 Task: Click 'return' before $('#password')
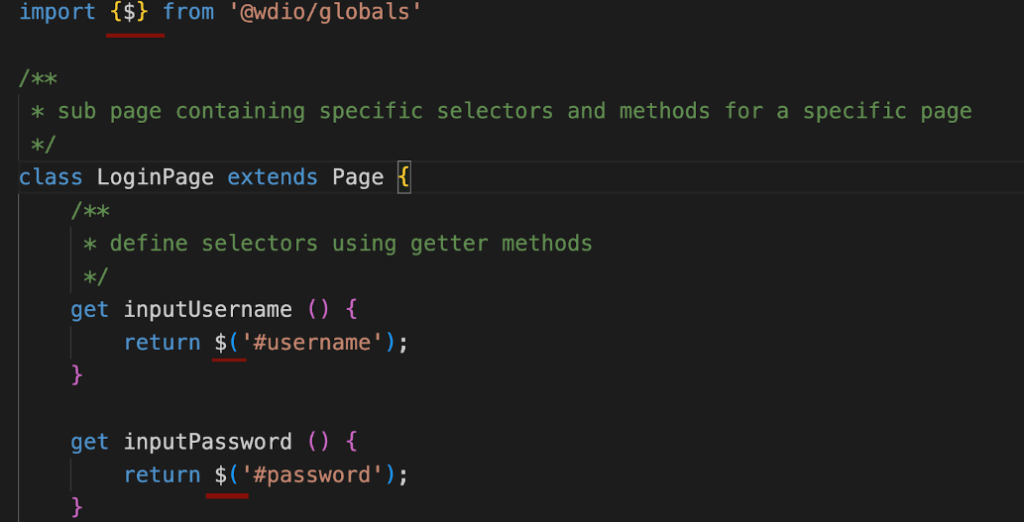pyautogui.click(x=162, y=475)
